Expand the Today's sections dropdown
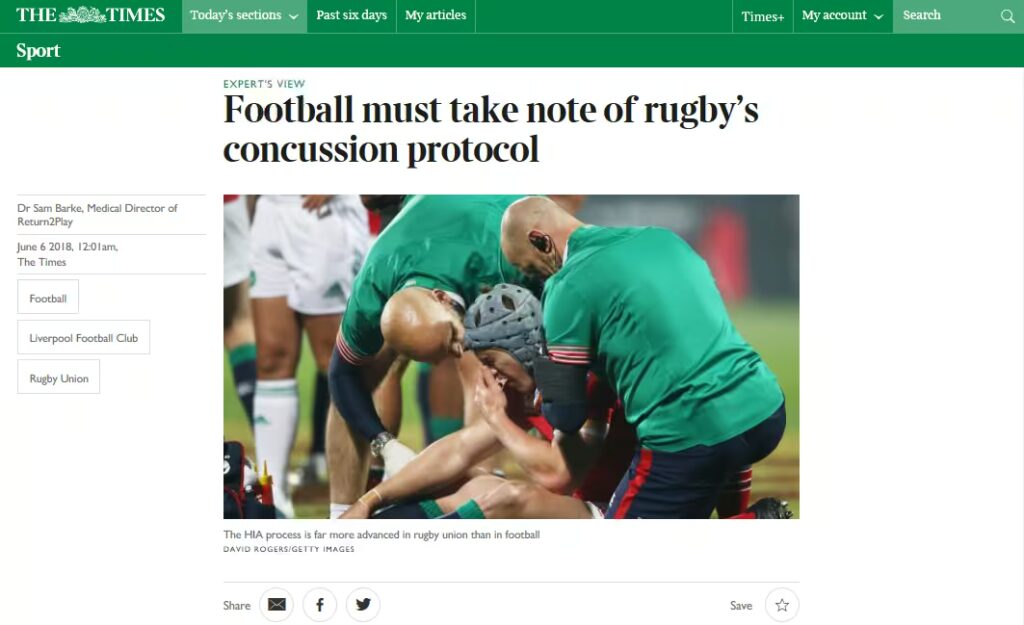Viewport: 1024px width, 625px height. pyautogui.click(x=244, y=16)
